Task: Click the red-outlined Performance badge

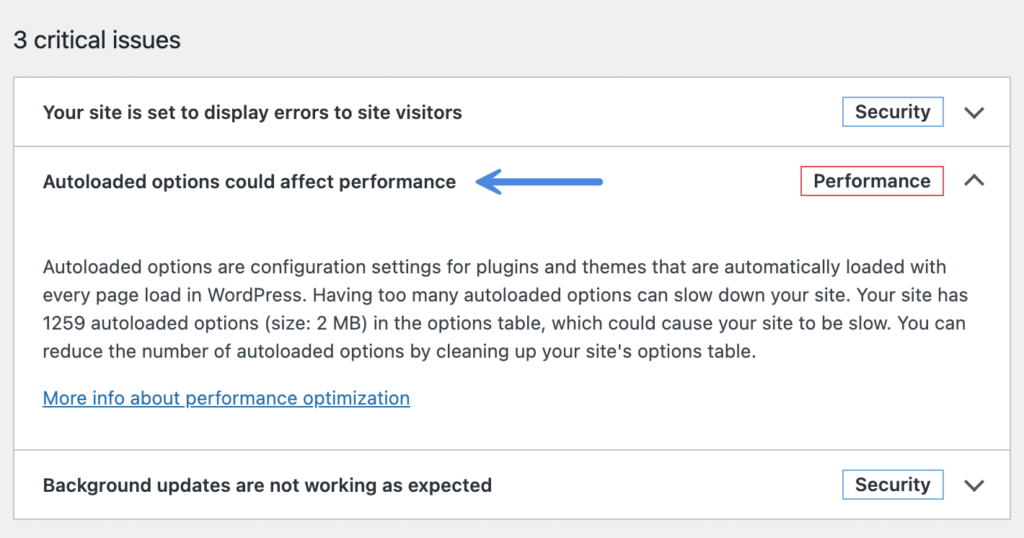Action: click(x=872, y=181)
